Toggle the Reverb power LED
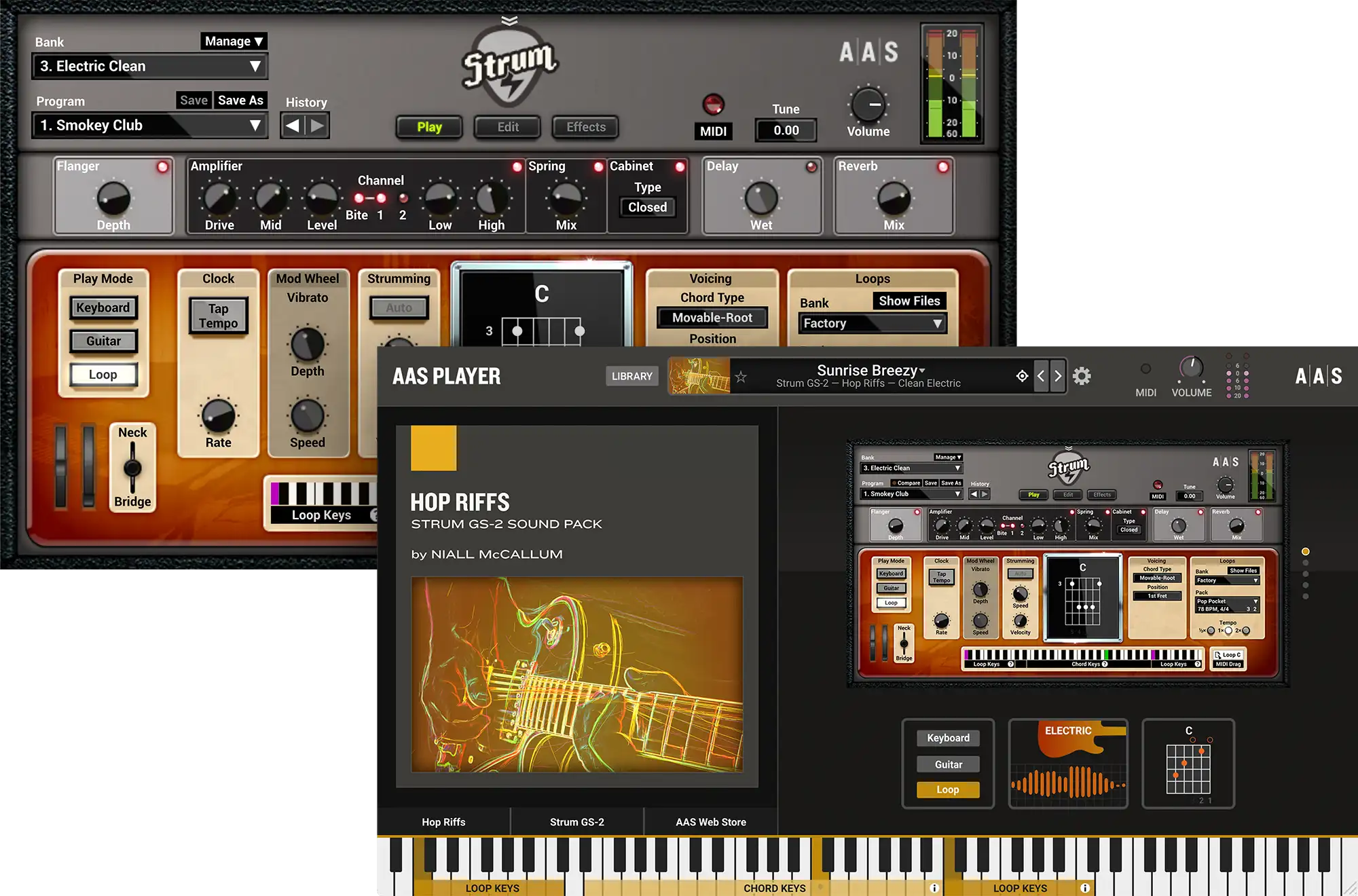1358x896 pixels. pos(943,167)
